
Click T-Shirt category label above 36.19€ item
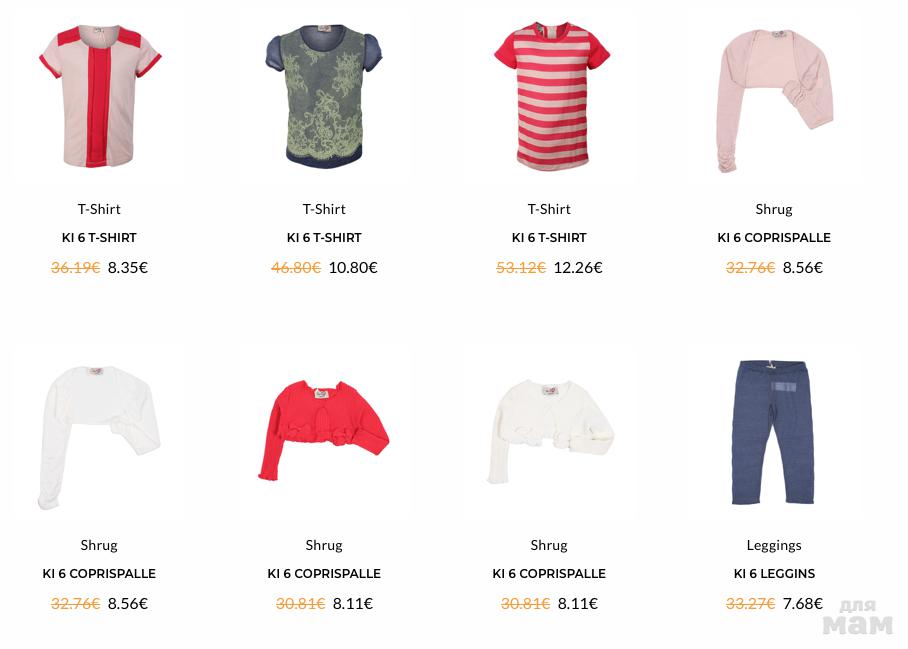point(99,209)
